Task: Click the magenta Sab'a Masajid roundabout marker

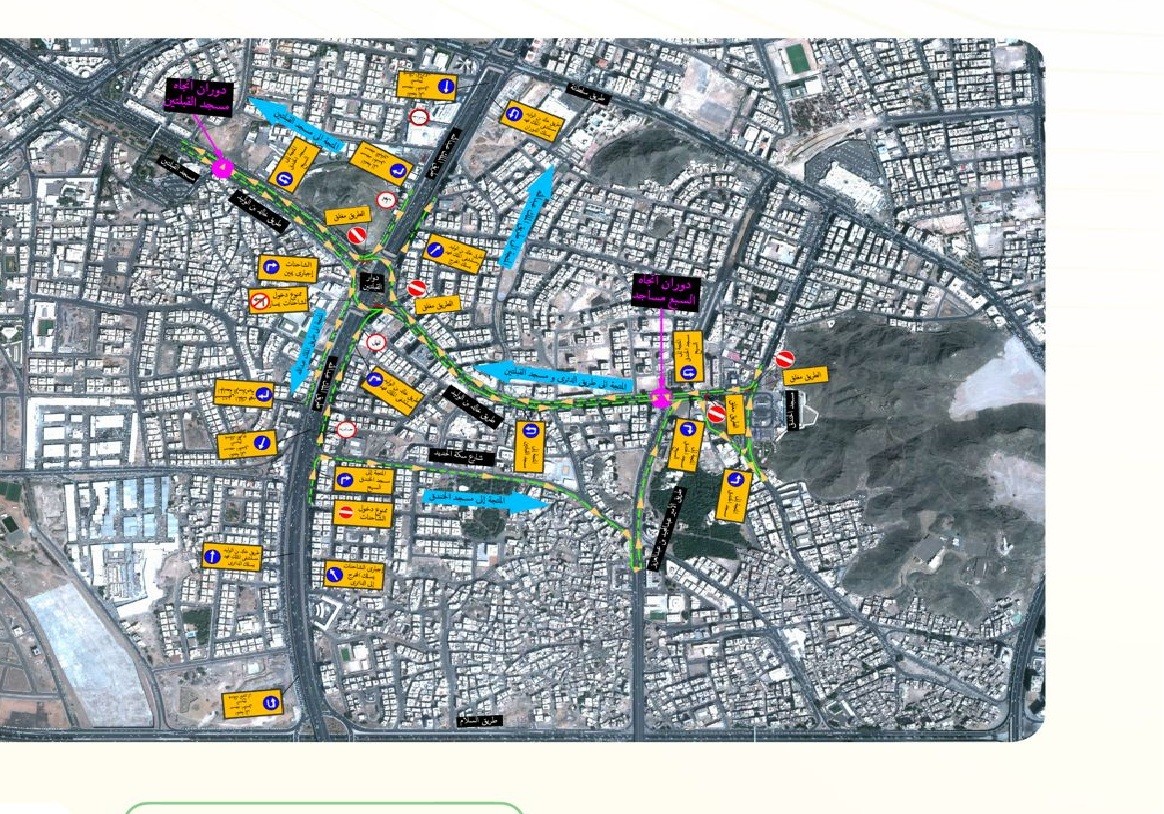Action: pos(661,400)
